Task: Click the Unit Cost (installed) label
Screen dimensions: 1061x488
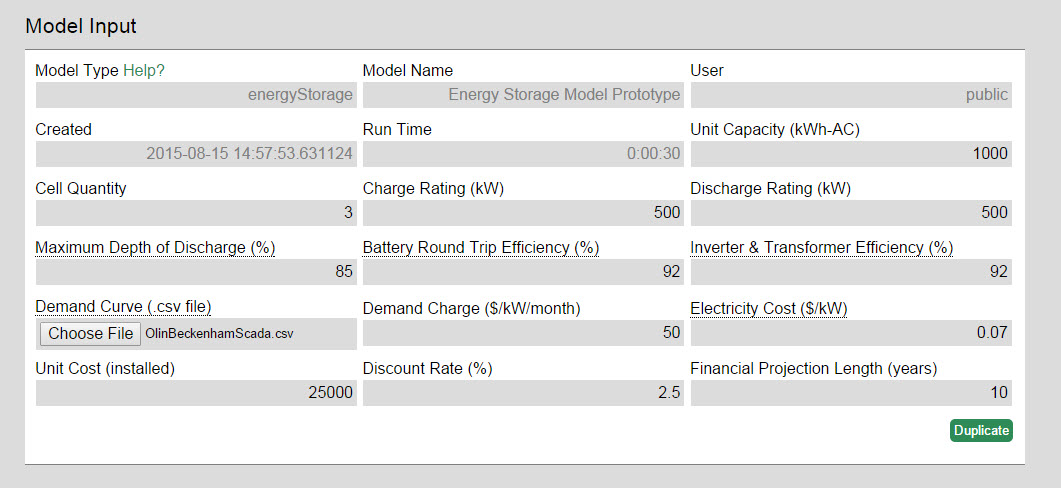Action: (x=106, y=369)
